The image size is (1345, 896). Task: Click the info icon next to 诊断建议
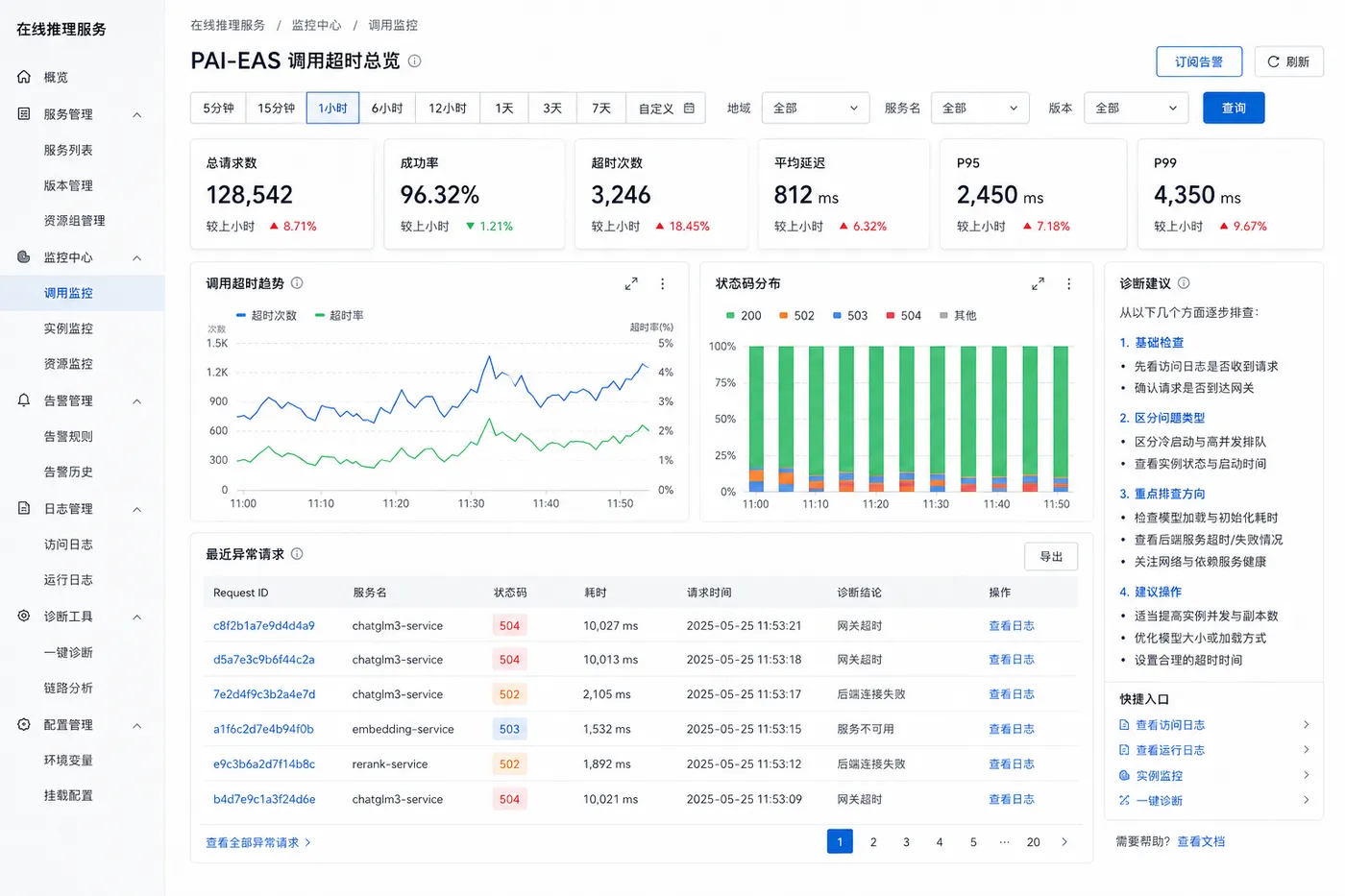pos(1184,283)
